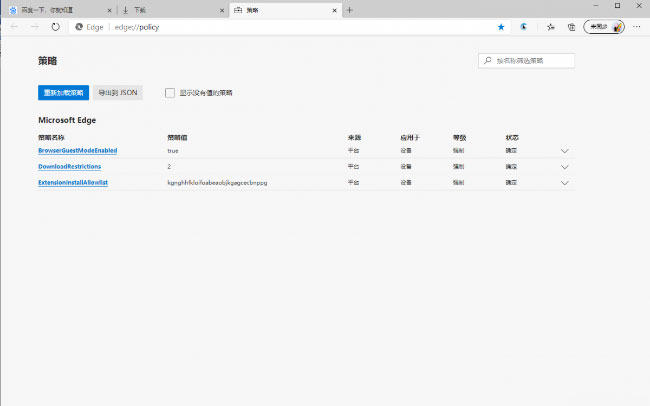Open the extension icon right of address bar

click(x=524, y=27)
